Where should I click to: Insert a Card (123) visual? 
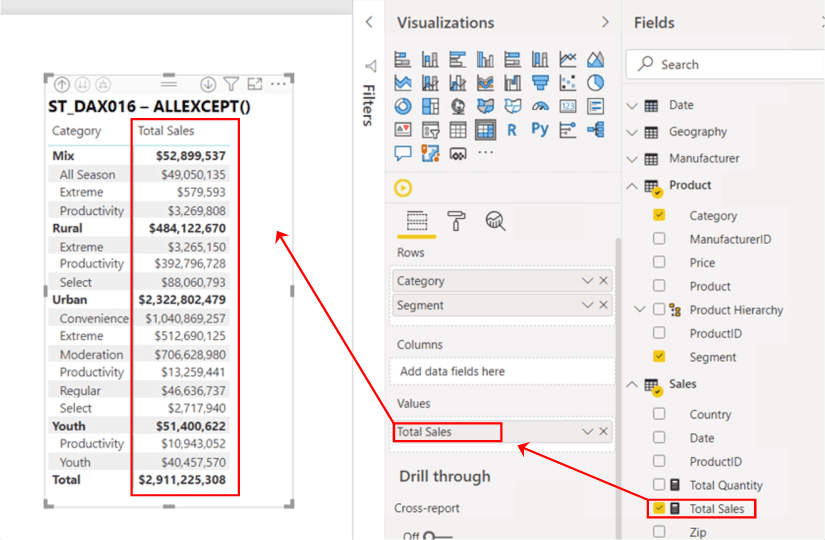coord(568,106)
